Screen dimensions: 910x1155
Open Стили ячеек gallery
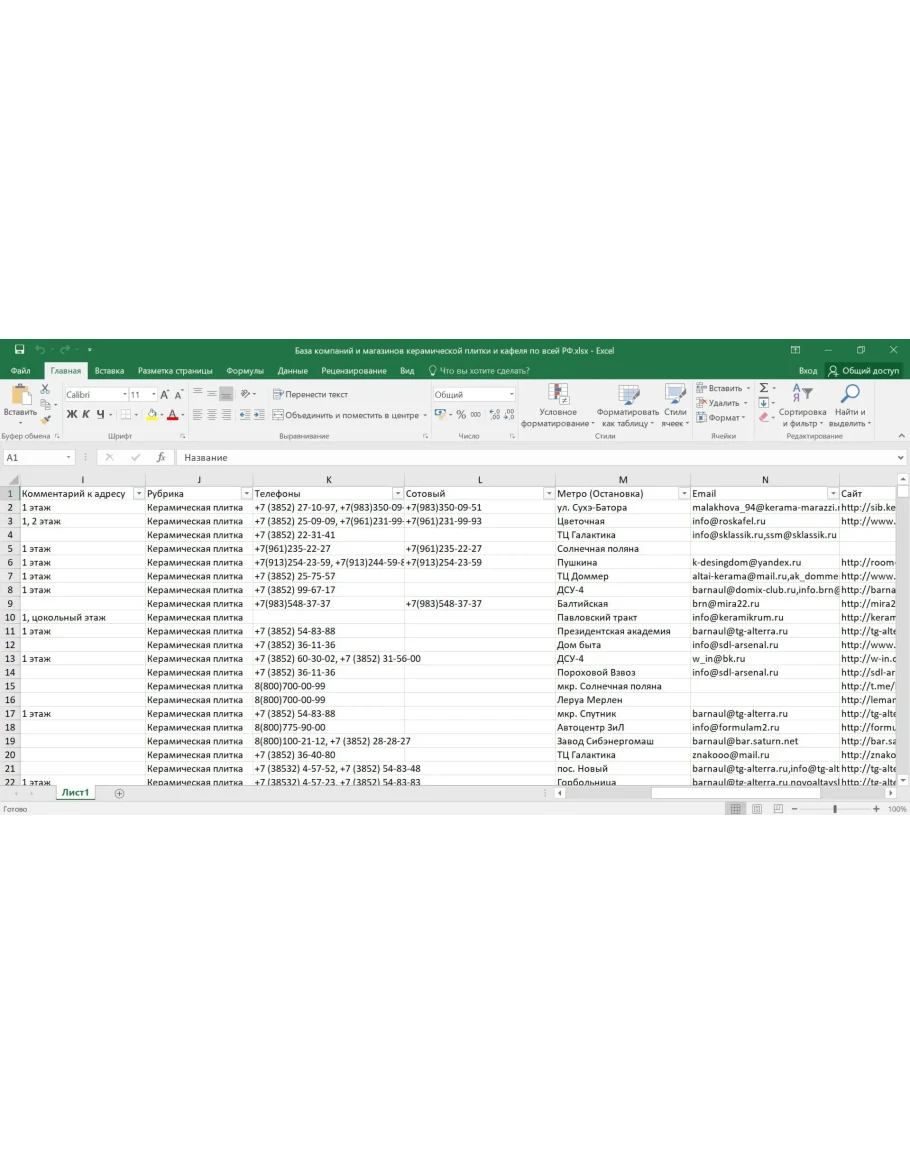coord(675,405)
